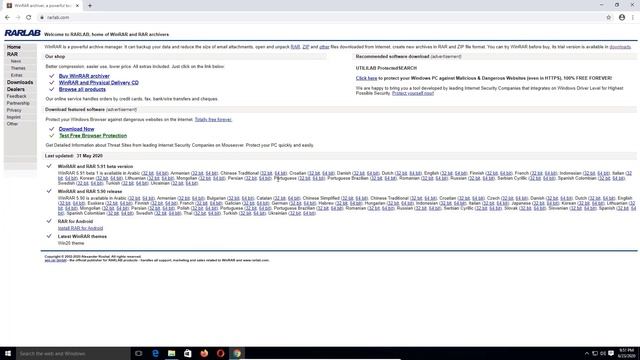Open Microsoft Store from the taskbar

coord(188,353)
